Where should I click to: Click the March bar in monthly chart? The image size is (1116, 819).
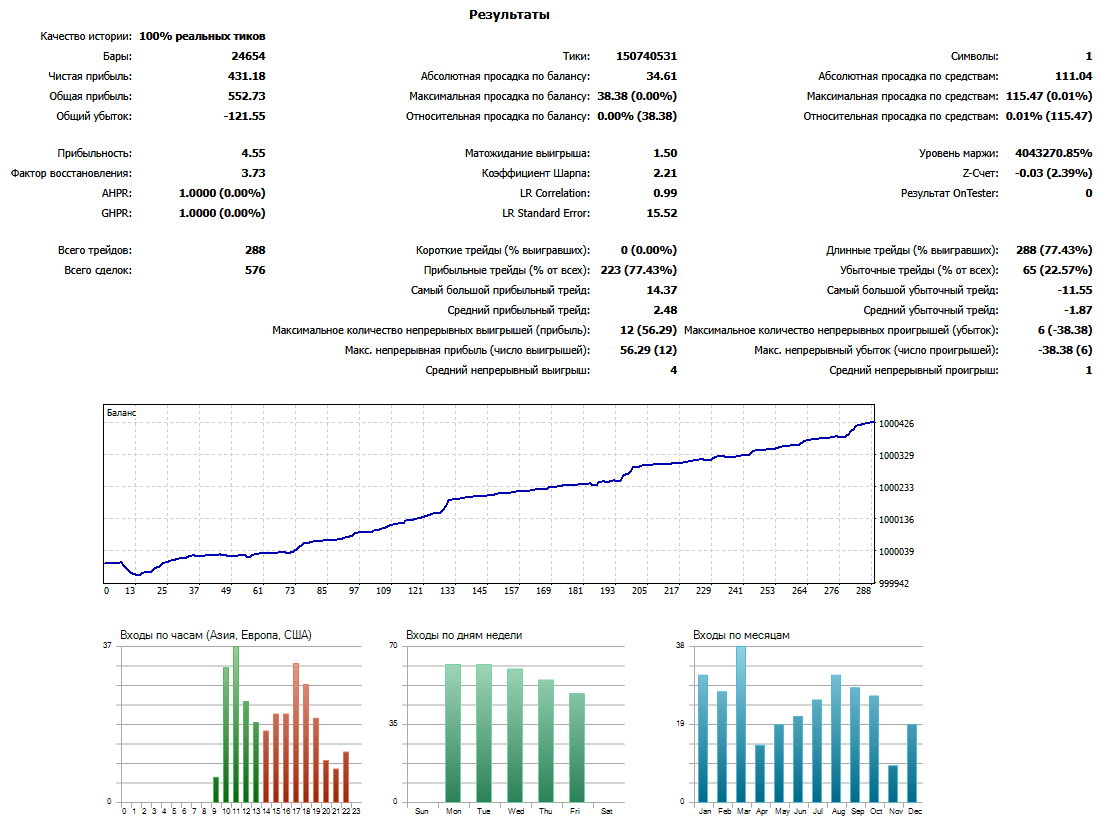click(x=741, y=725)
